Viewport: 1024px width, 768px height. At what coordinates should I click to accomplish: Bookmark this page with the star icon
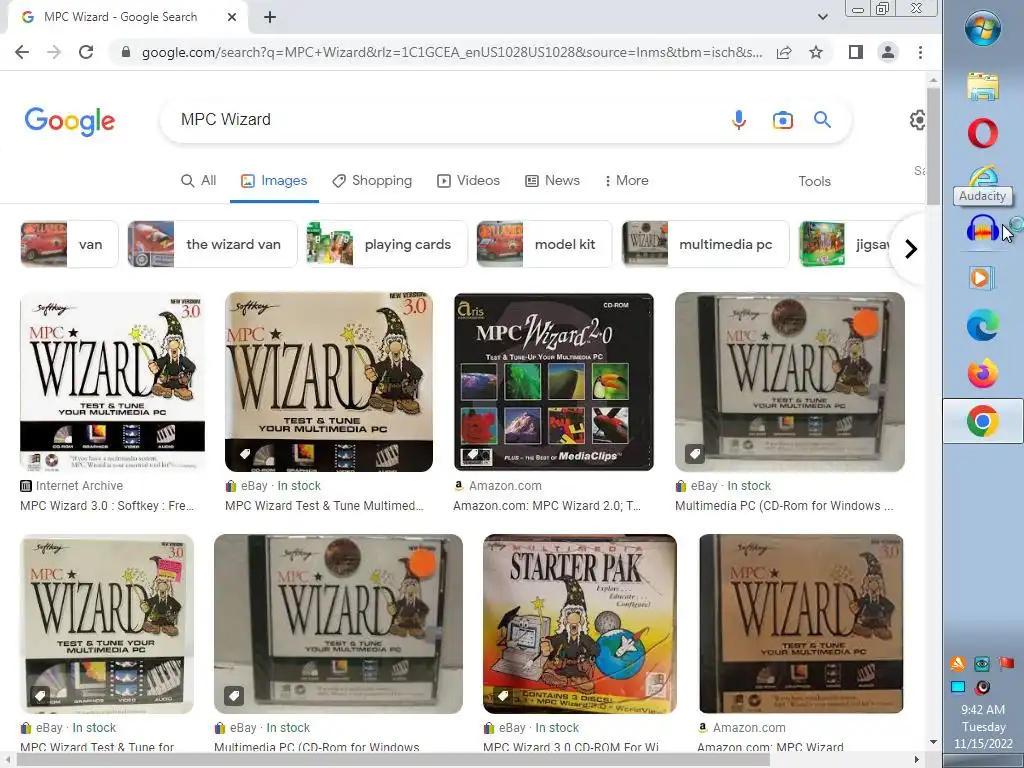(816, 52)
